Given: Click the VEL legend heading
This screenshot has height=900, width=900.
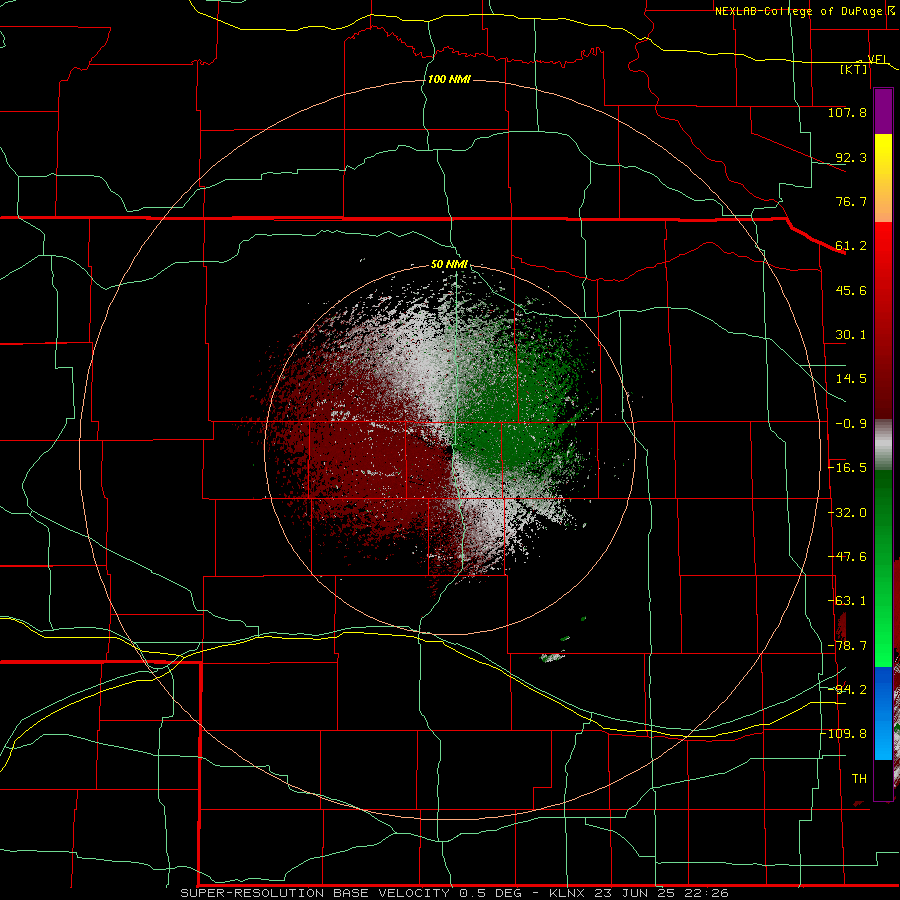Looking at the screenshot, I should click(878, 60).
